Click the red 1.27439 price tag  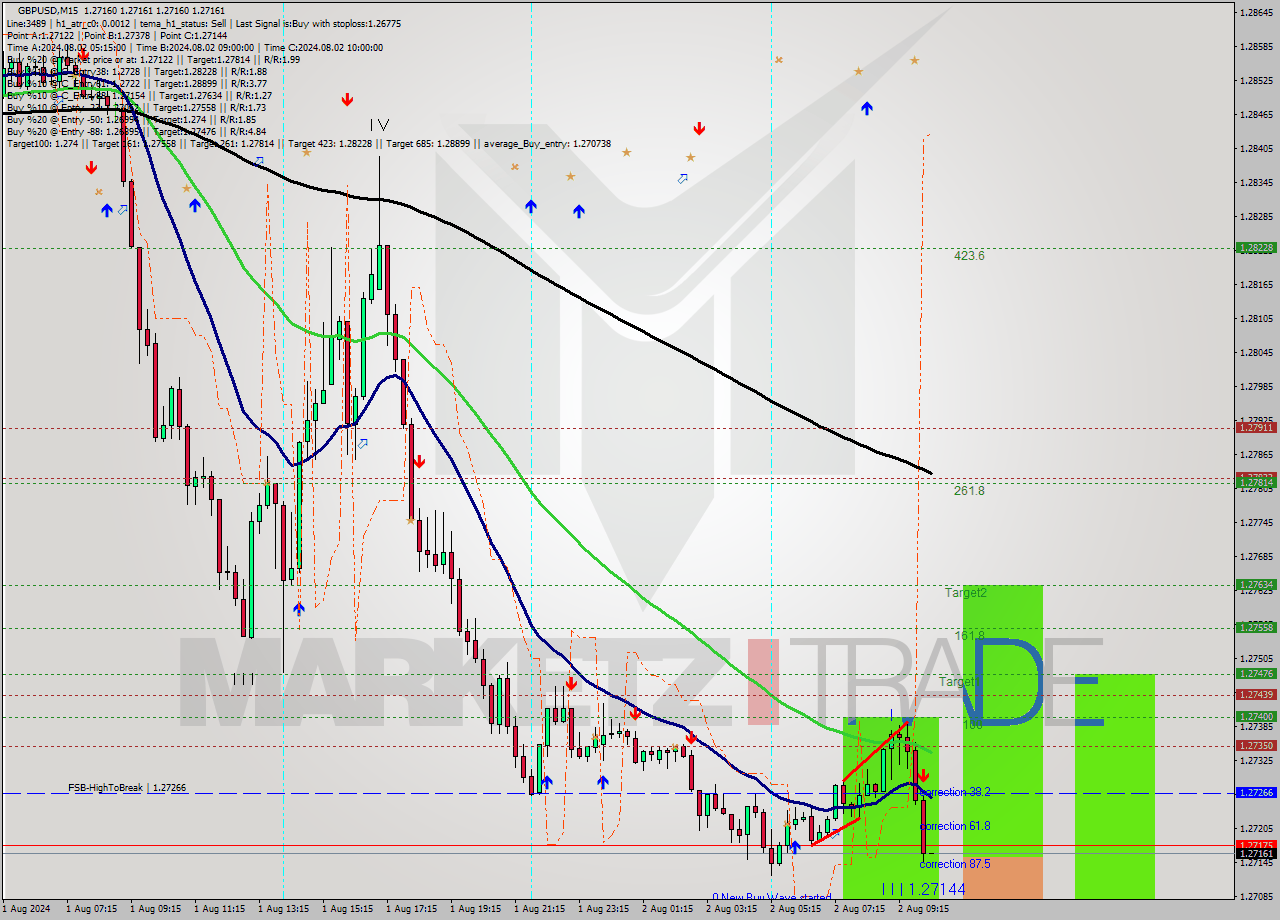point(1255,695)
